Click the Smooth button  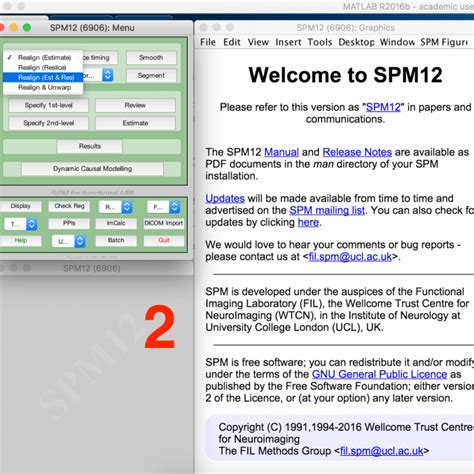(x=151, y=58)
